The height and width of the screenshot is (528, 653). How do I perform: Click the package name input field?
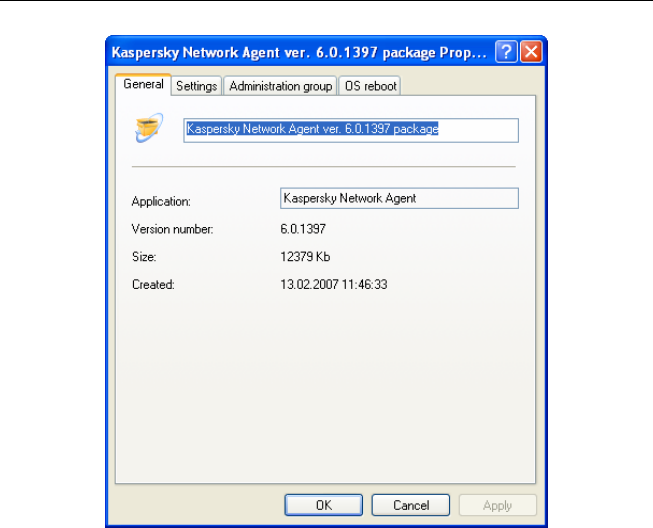click(x=351, y=130)
